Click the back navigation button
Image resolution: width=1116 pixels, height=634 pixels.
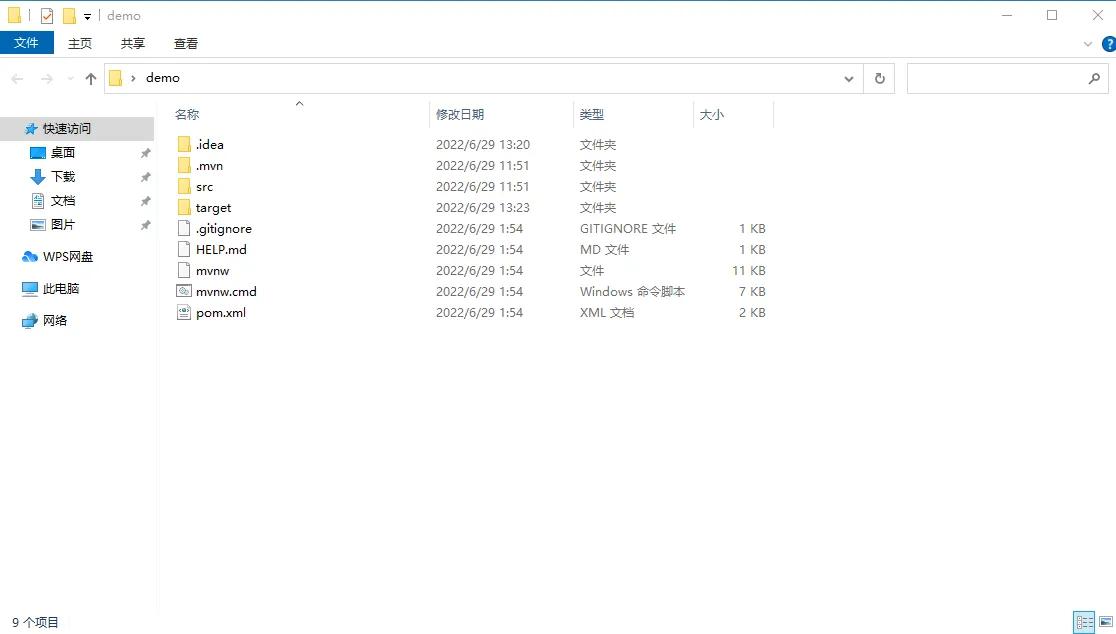tap(16, 77)
